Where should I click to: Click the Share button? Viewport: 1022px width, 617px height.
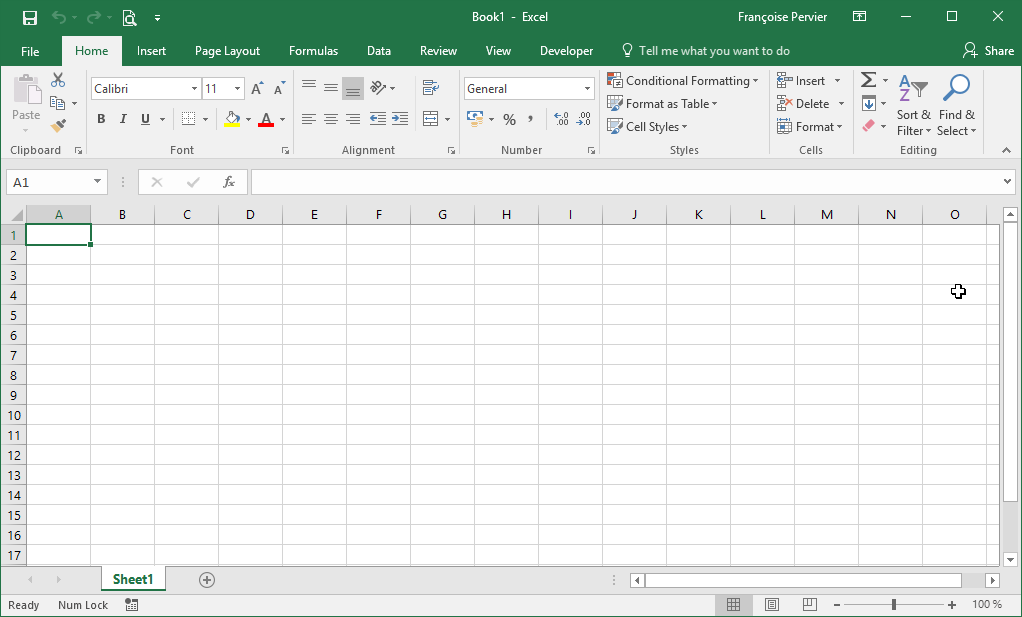tap(988, 51)
